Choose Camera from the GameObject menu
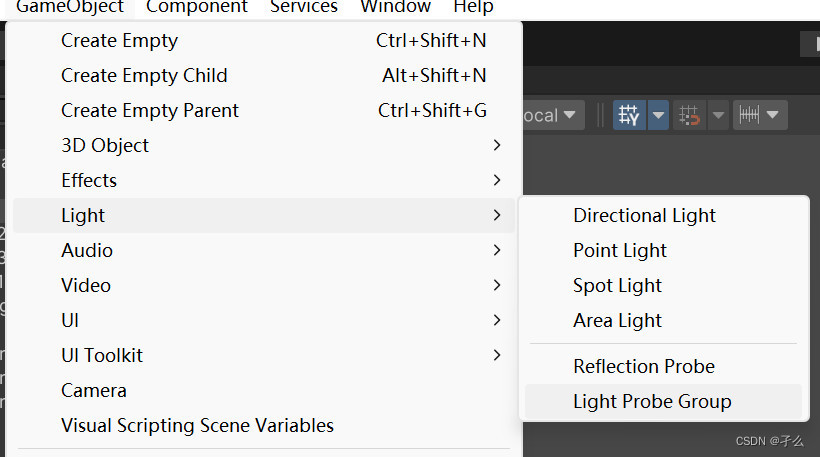Image resolution: width=820 pixels, height=457 pixels. click(x=94, y=391)
